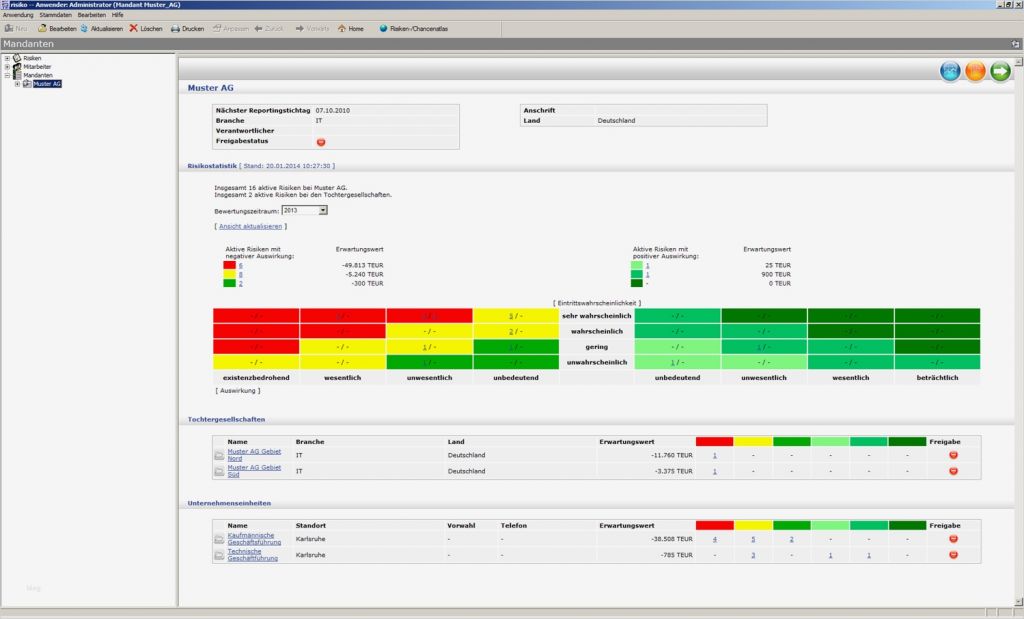The height and width of the screenshot is (619, 1024).
Task: Open the Risiken-/Chancenatlas toolbar icon
Action: [412, 28]
